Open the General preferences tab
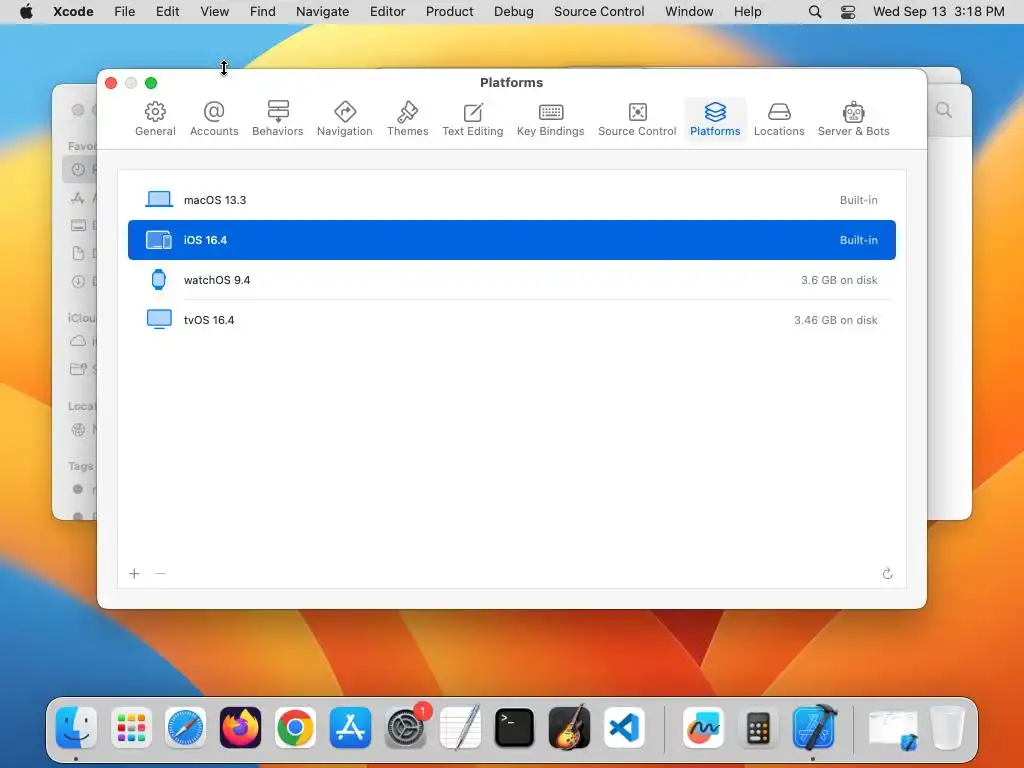The image size is (1024, 768). point(155,119)
